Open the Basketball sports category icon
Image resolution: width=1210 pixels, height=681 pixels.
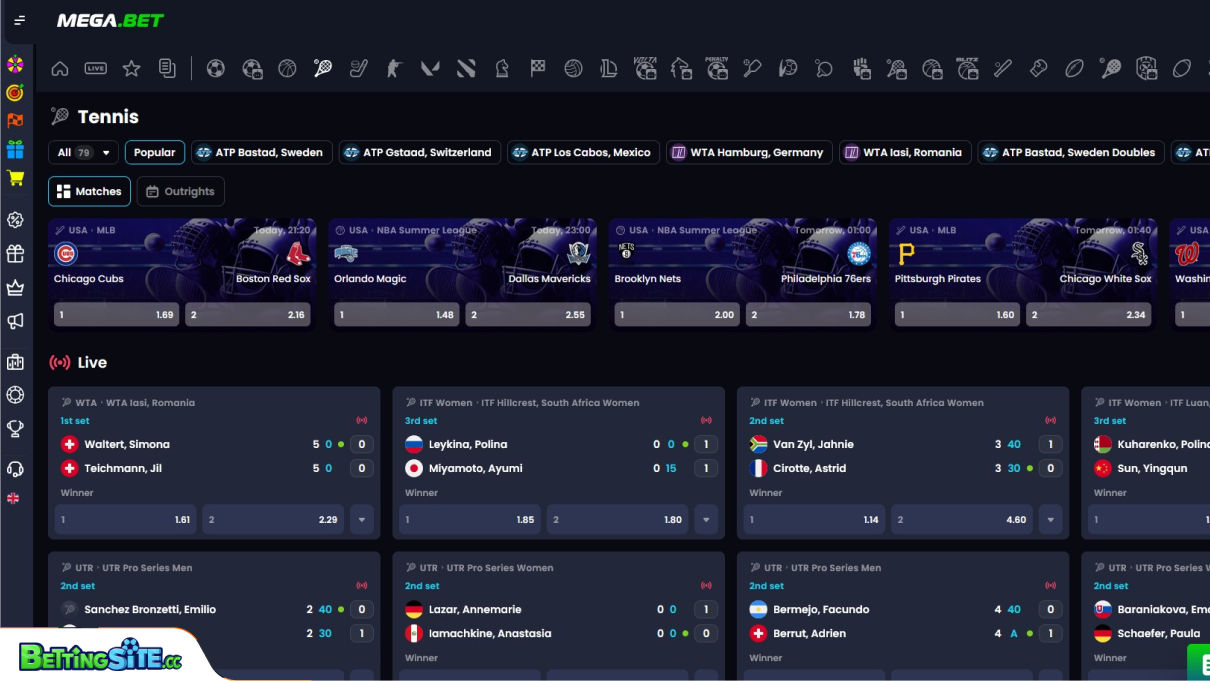coord(287,68)
